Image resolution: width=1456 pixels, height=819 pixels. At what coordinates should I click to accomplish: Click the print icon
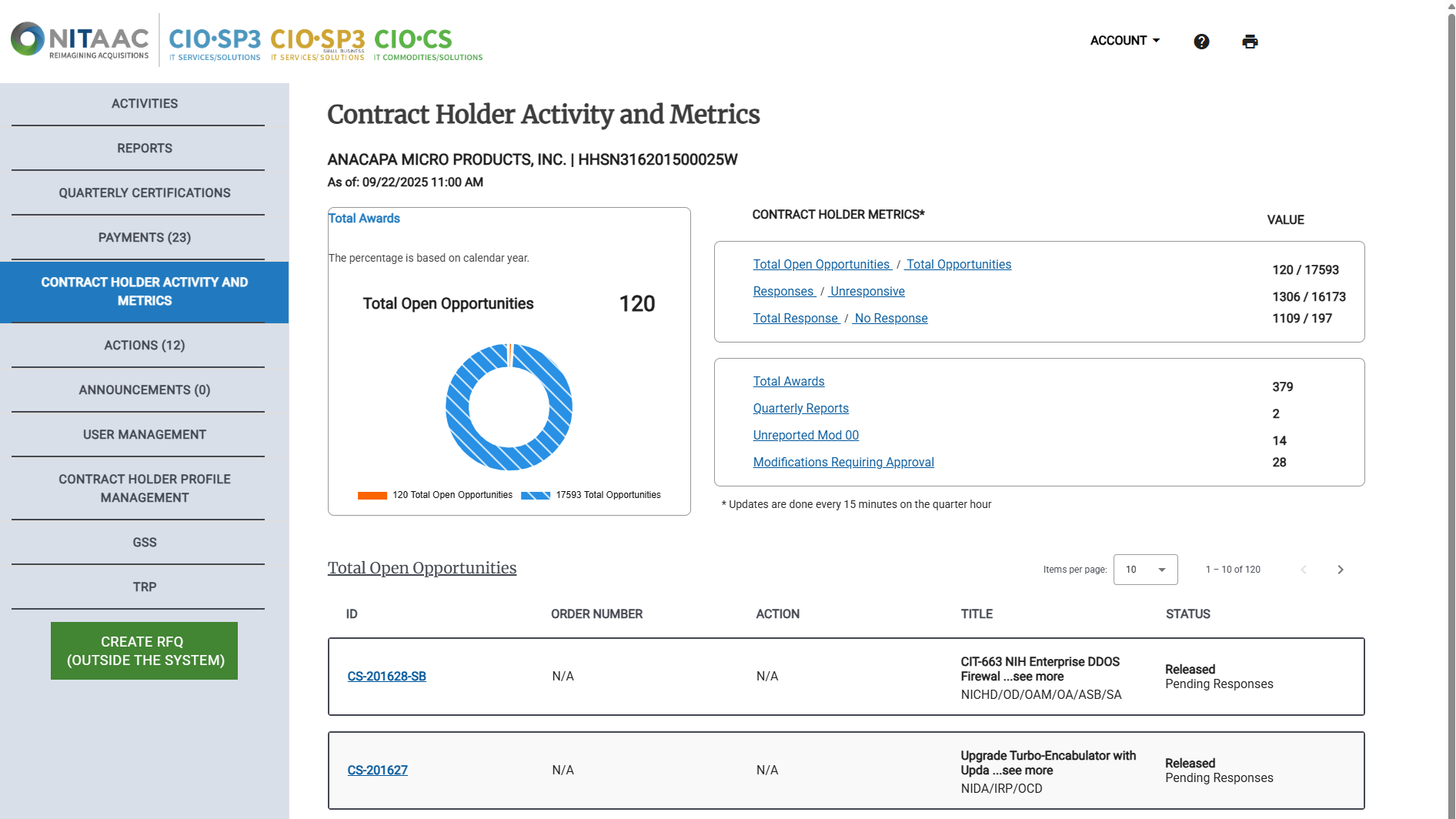[x=1250, y=42]
